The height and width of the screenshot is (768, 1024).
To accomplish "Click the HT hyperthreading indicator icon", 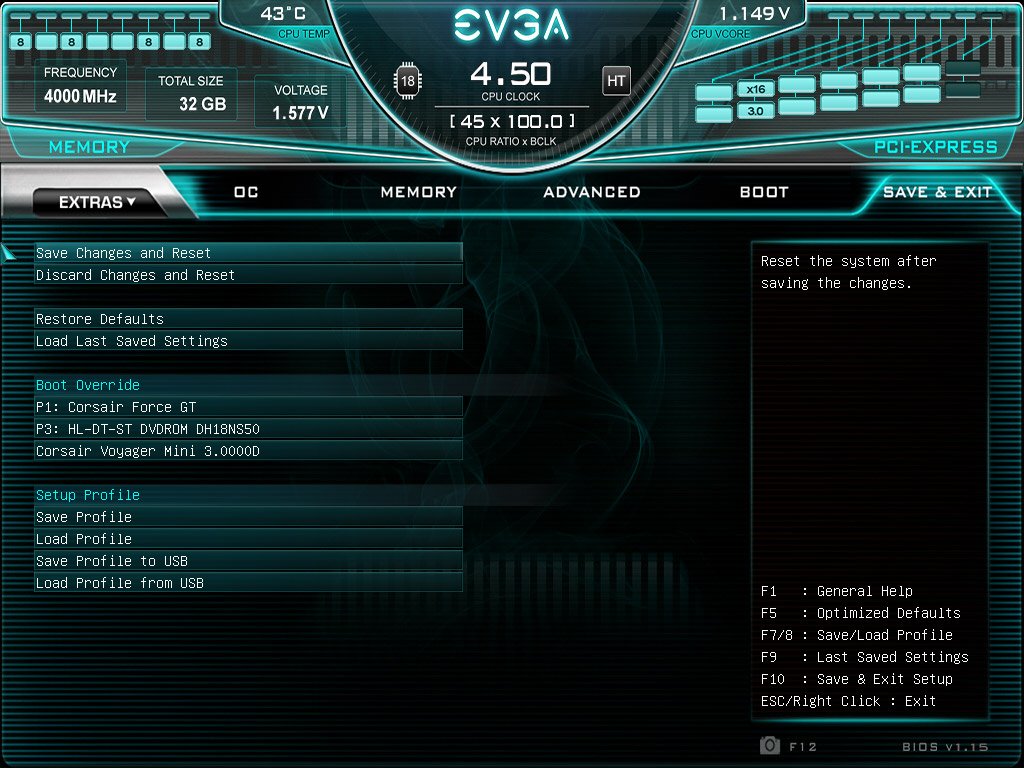I will (x=616, y=81).
